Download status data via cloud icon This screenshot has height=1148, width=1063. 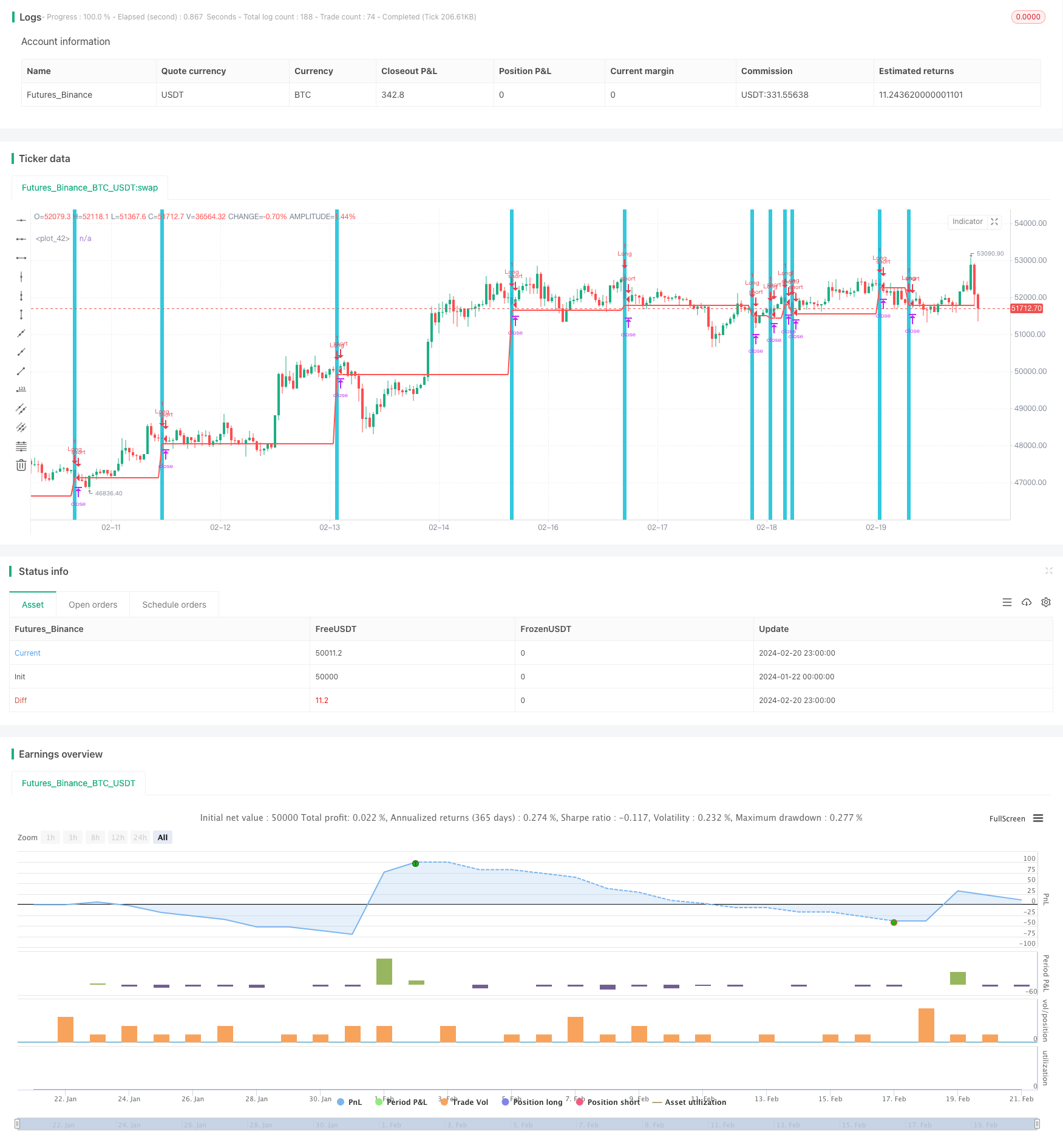(1027, 602)
